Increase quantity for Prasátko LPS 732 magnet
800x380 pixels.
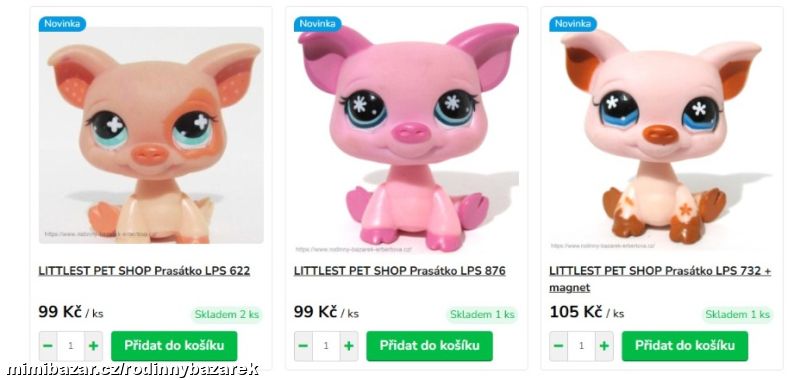tap(604, 346)
